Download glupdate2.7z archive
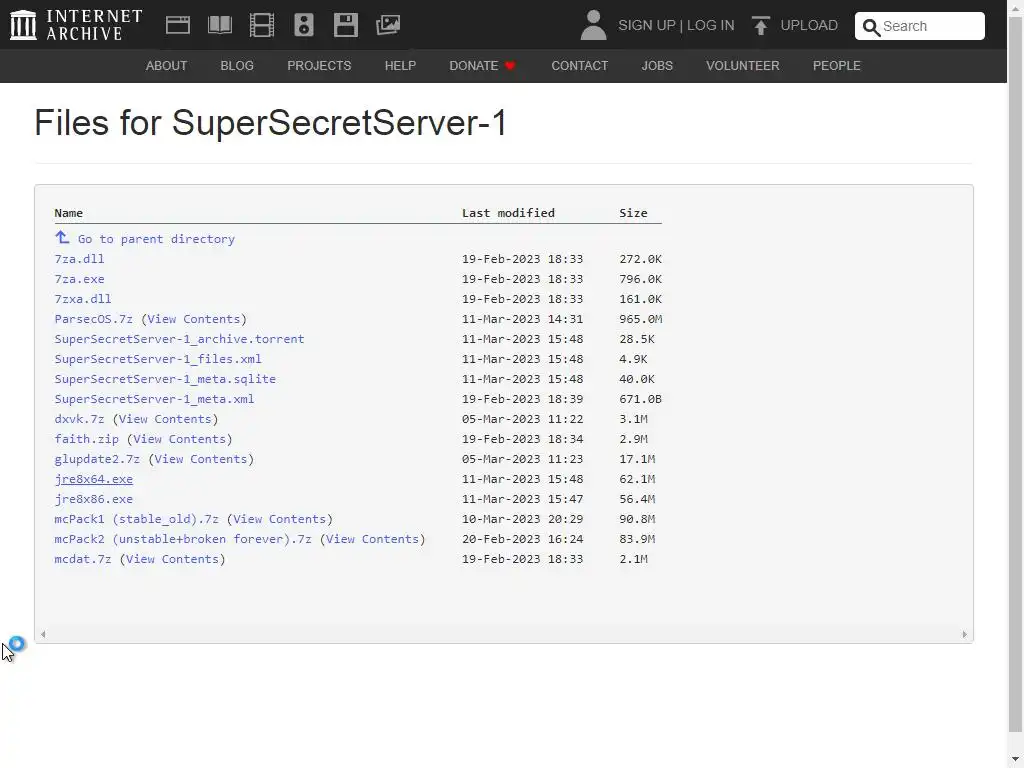 97,459
